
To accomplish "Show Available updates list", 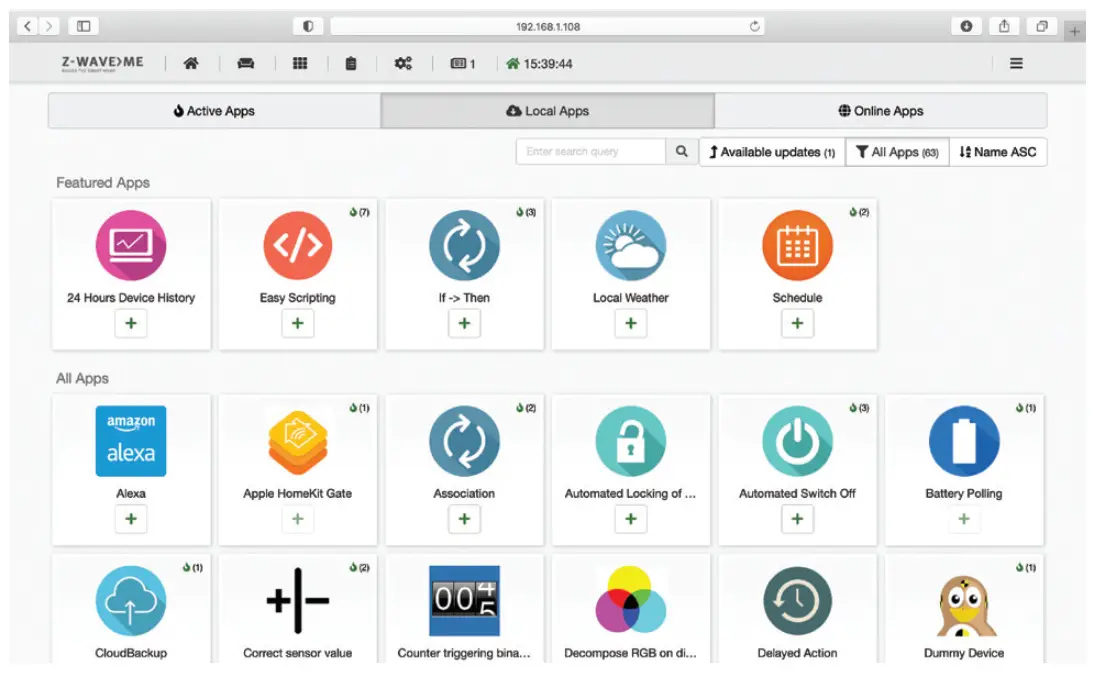I will pos(772,152).
